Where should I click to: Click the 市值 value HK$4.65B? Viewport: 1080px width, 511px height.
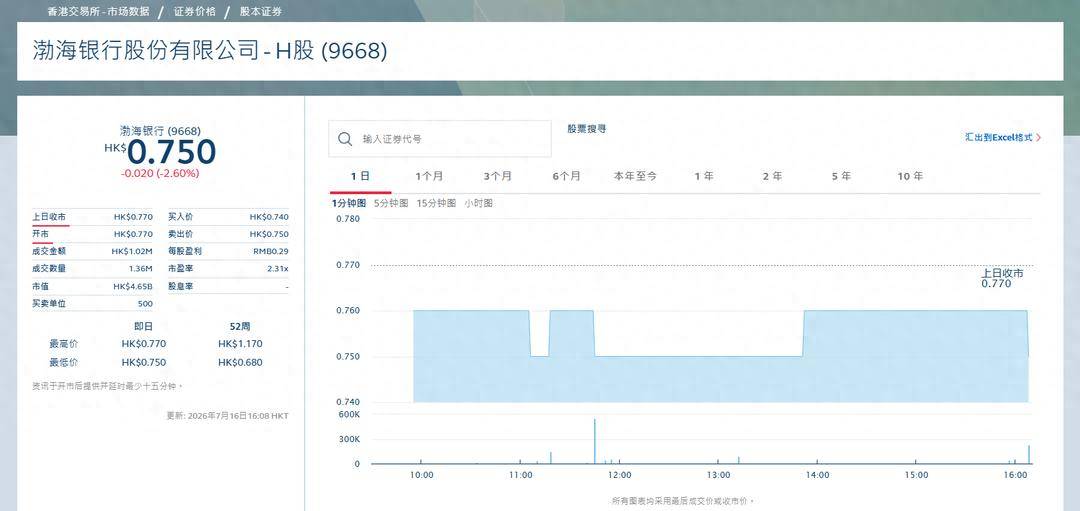point(133,286)
